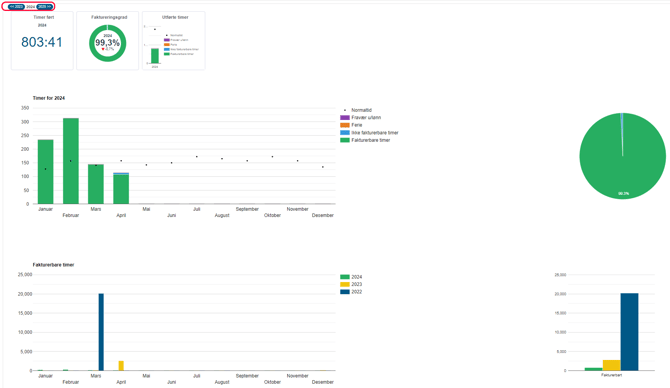This screenshot has height=388, width=670.
Task: Click the green 2024 swatch in the Fakturerbare timer chart legend
Action: point(345,277)
